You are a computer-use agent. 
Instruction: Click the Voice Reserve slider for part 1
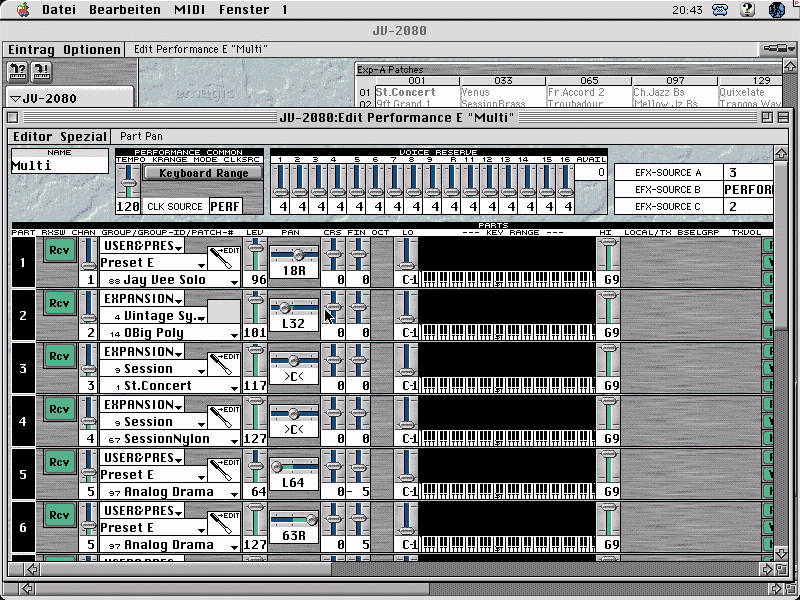click(x=280, y=181)
